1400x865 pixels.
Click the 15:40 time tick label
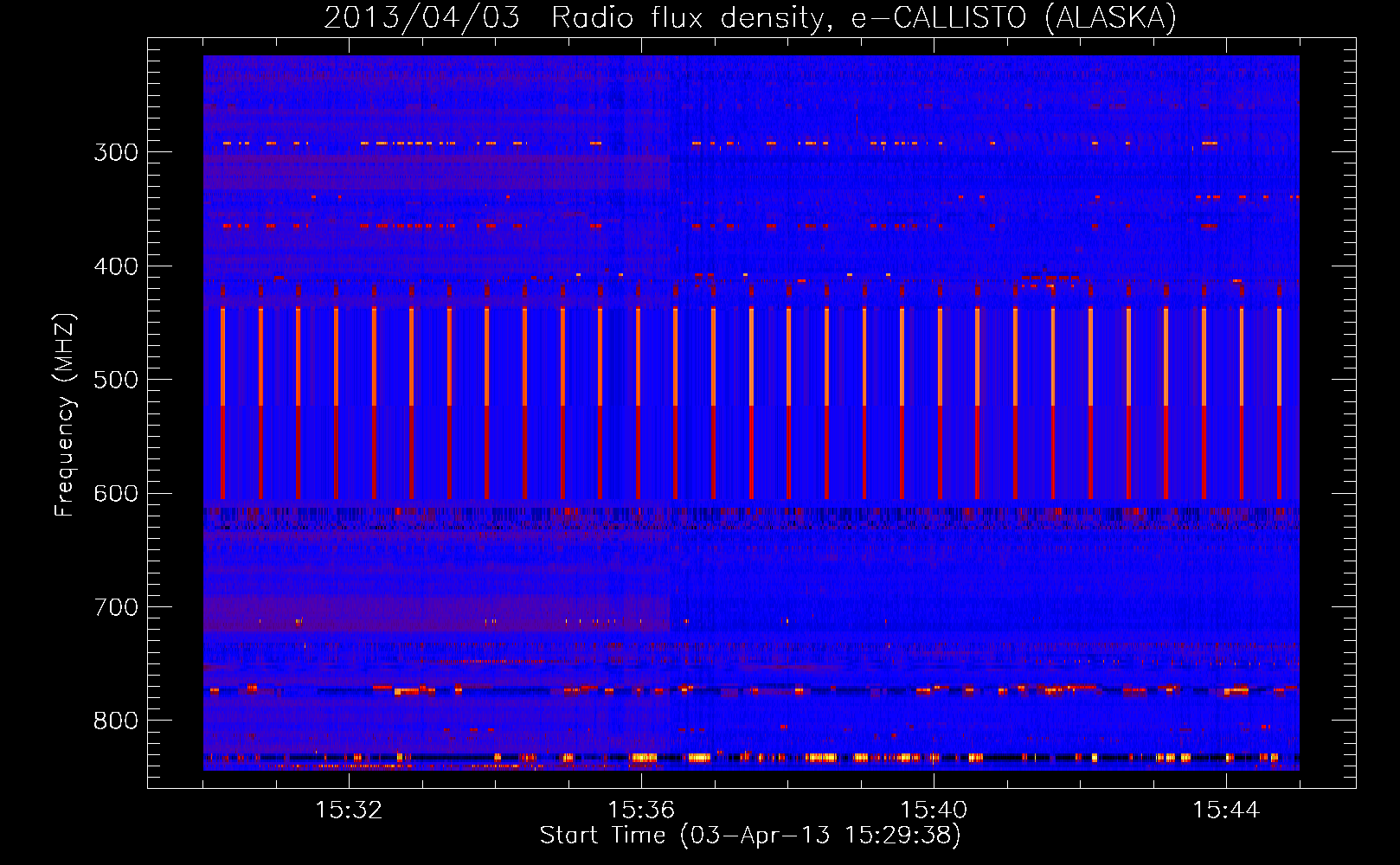click(x=934, y=811)
